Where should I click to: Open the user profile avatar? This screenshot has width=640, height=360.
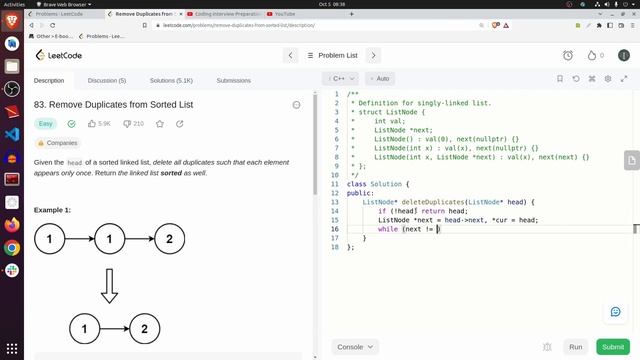(624, 55)
